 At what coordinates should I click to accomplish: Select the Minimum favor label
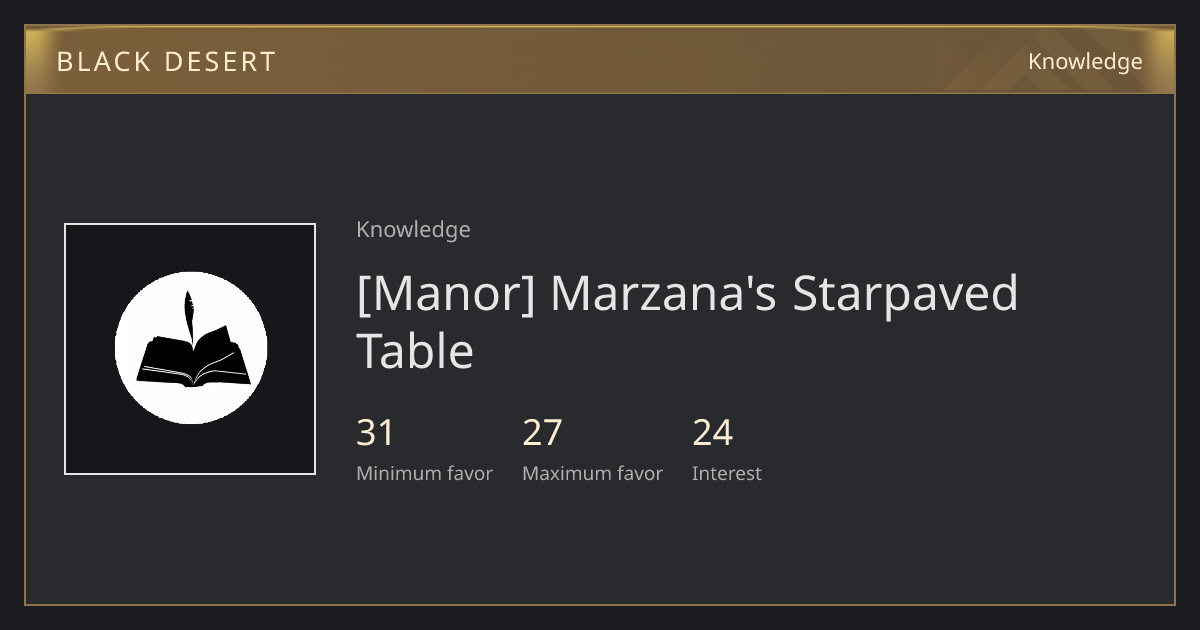pos(424,473)
